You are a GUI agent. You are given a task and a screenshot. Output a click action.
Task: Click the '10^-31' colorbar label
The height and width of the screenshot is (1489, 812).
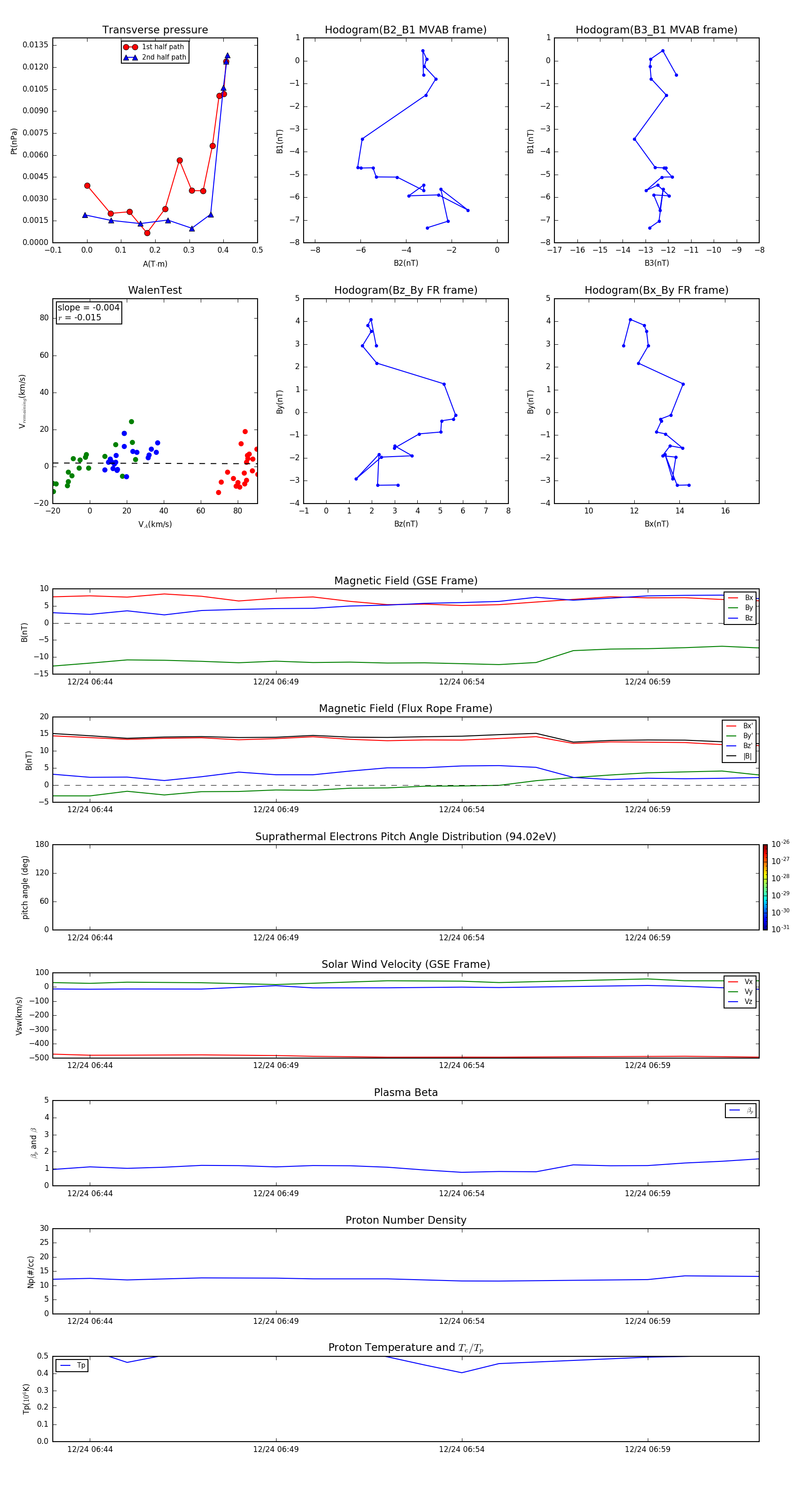tap(780, 929)
